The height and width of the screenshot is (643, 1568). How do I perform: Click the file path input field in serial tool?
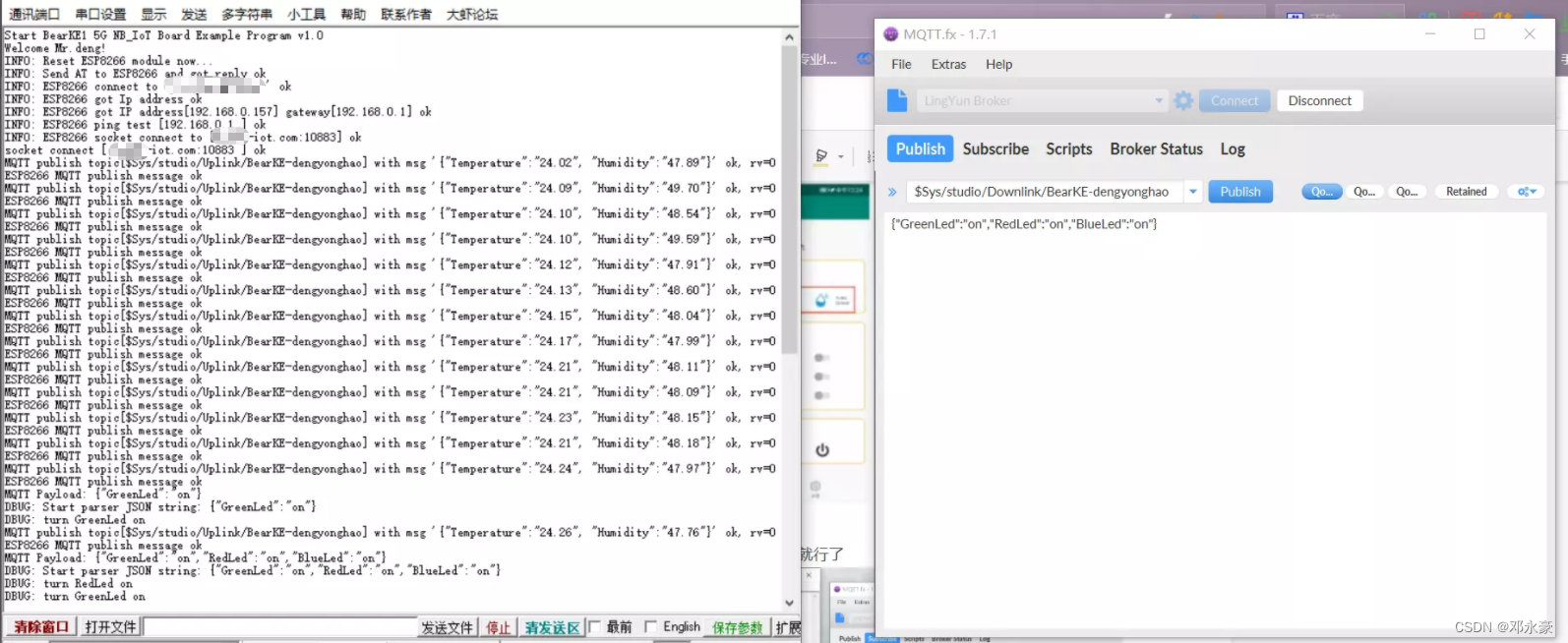coord(280,627)
